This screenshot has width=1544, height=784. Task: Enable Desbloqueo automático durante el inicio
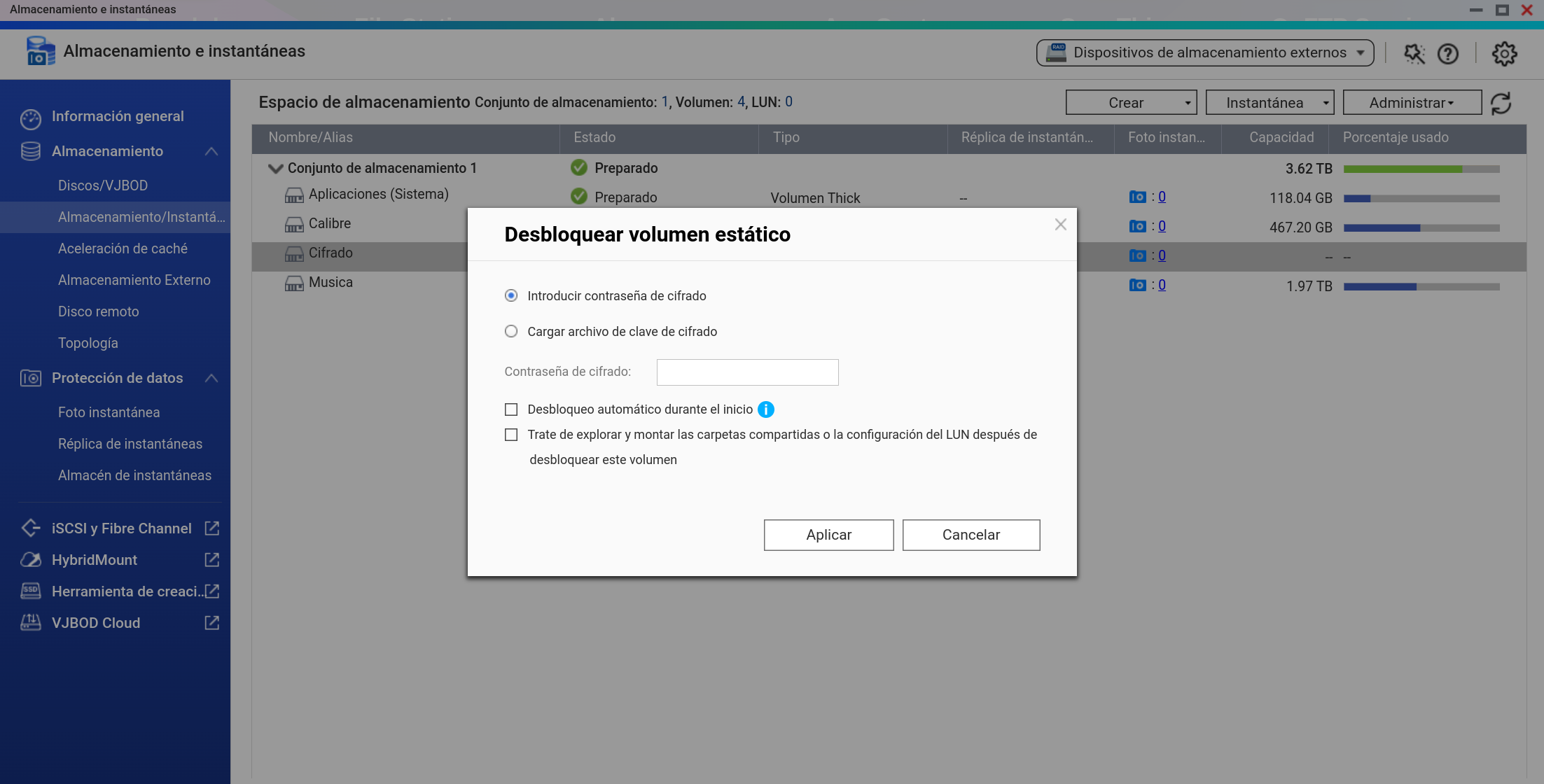point(511,409)
